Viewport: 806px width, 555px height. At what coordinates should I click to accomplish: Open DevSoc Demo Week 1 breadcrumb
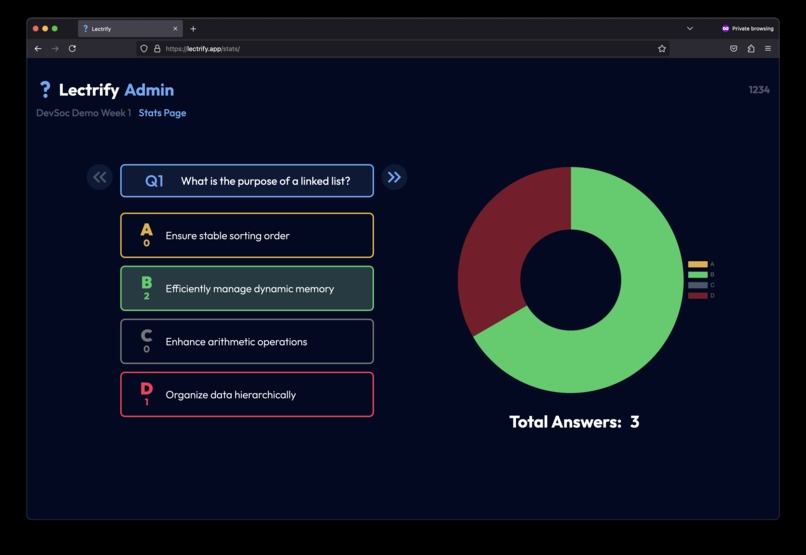[83, 113]
